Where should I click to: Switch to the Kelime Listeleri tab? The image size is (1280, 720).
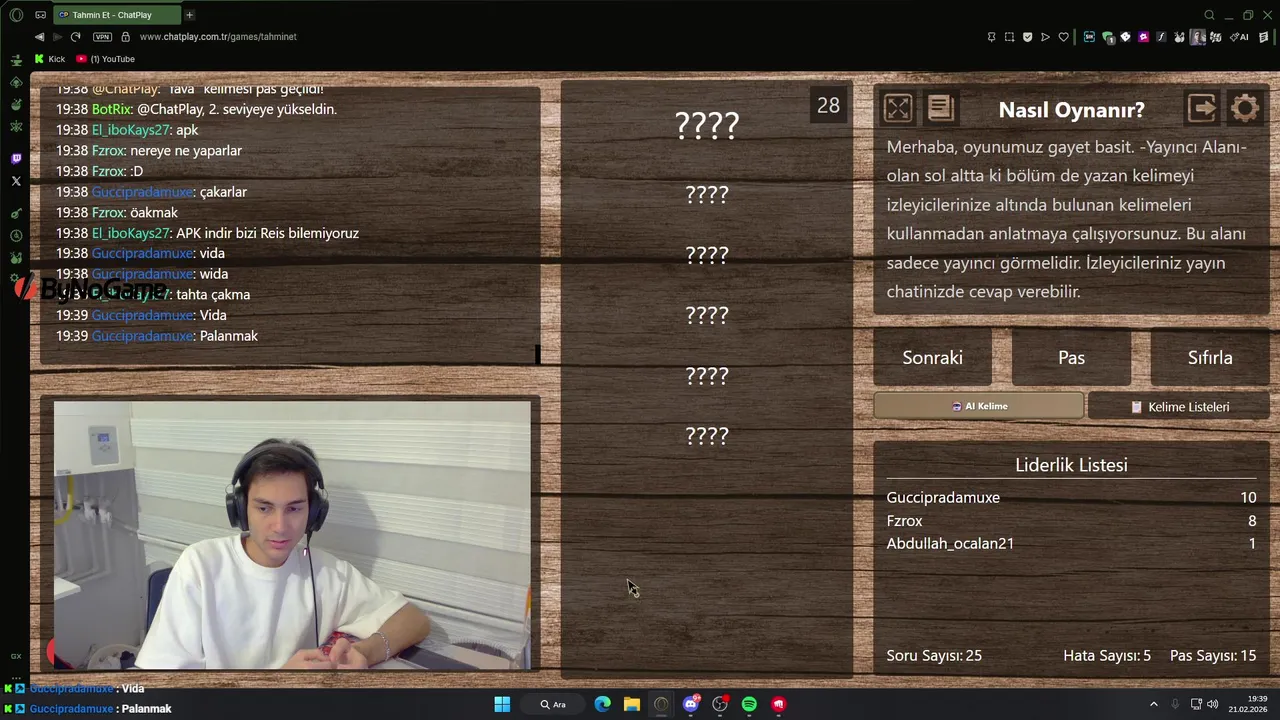1178,407
